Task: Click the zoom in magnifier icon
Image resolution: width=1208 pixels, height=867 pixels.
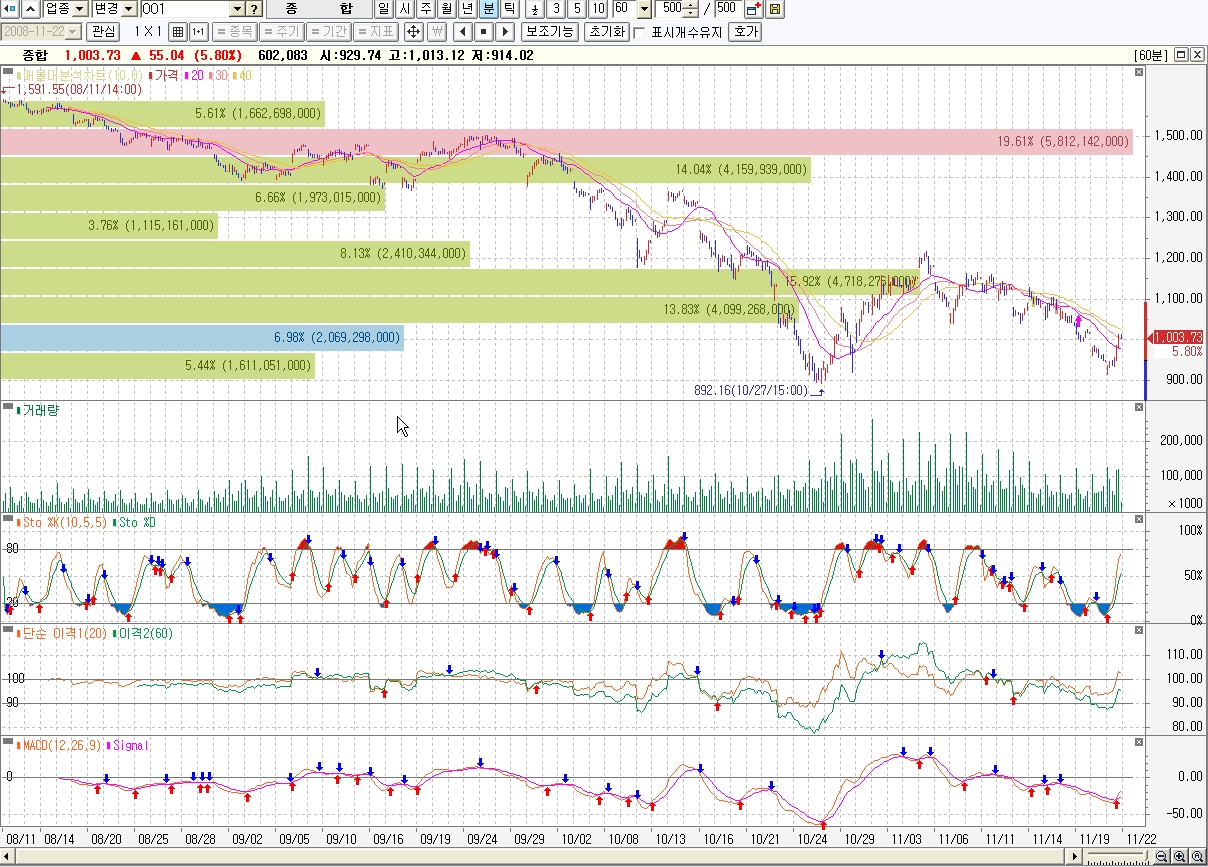Action: (1180, 857)
